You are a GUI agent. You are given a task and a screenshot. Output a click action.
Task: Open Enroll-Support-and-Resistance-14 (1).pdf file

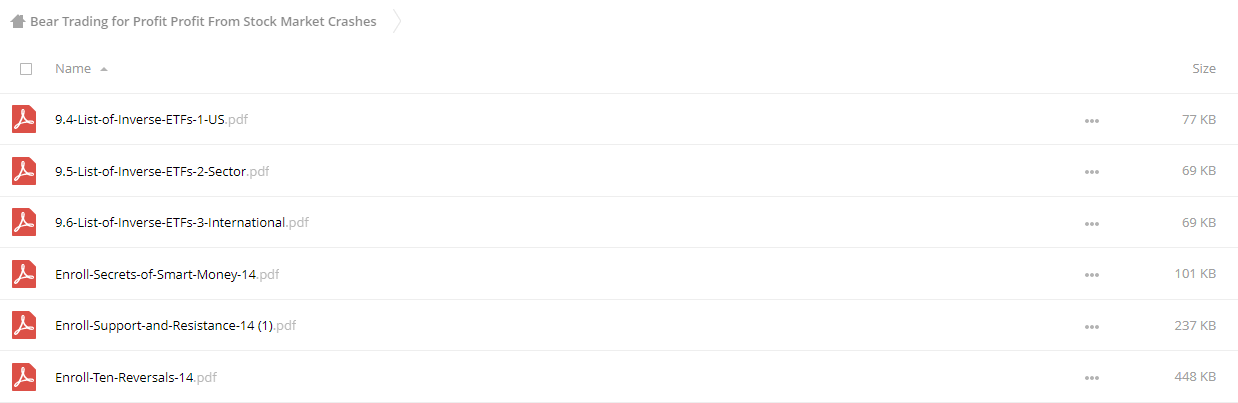[x=175, y=325]
